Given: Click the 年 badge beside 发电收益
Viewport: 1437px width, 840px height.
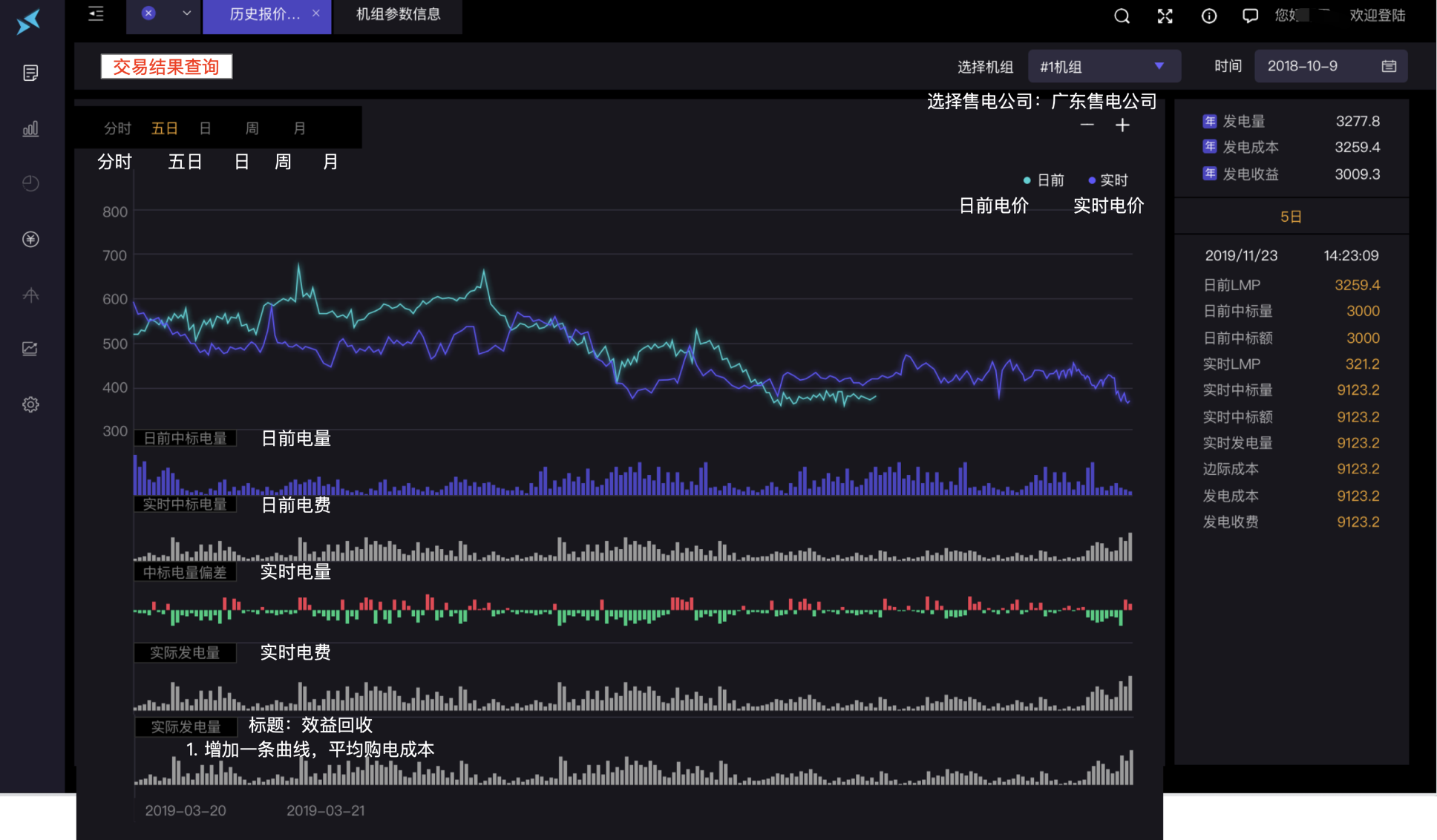Looking at the screenshot, I should 1210,174.
